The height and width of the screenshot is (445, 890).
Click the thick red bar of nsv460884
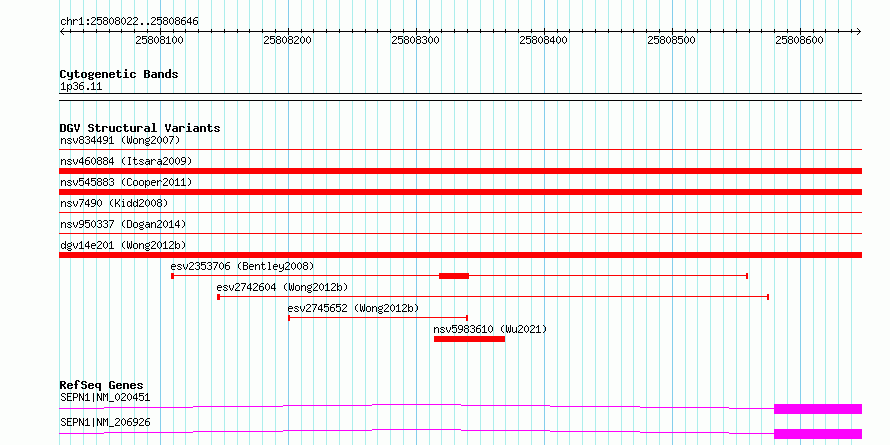click(460, 171)
